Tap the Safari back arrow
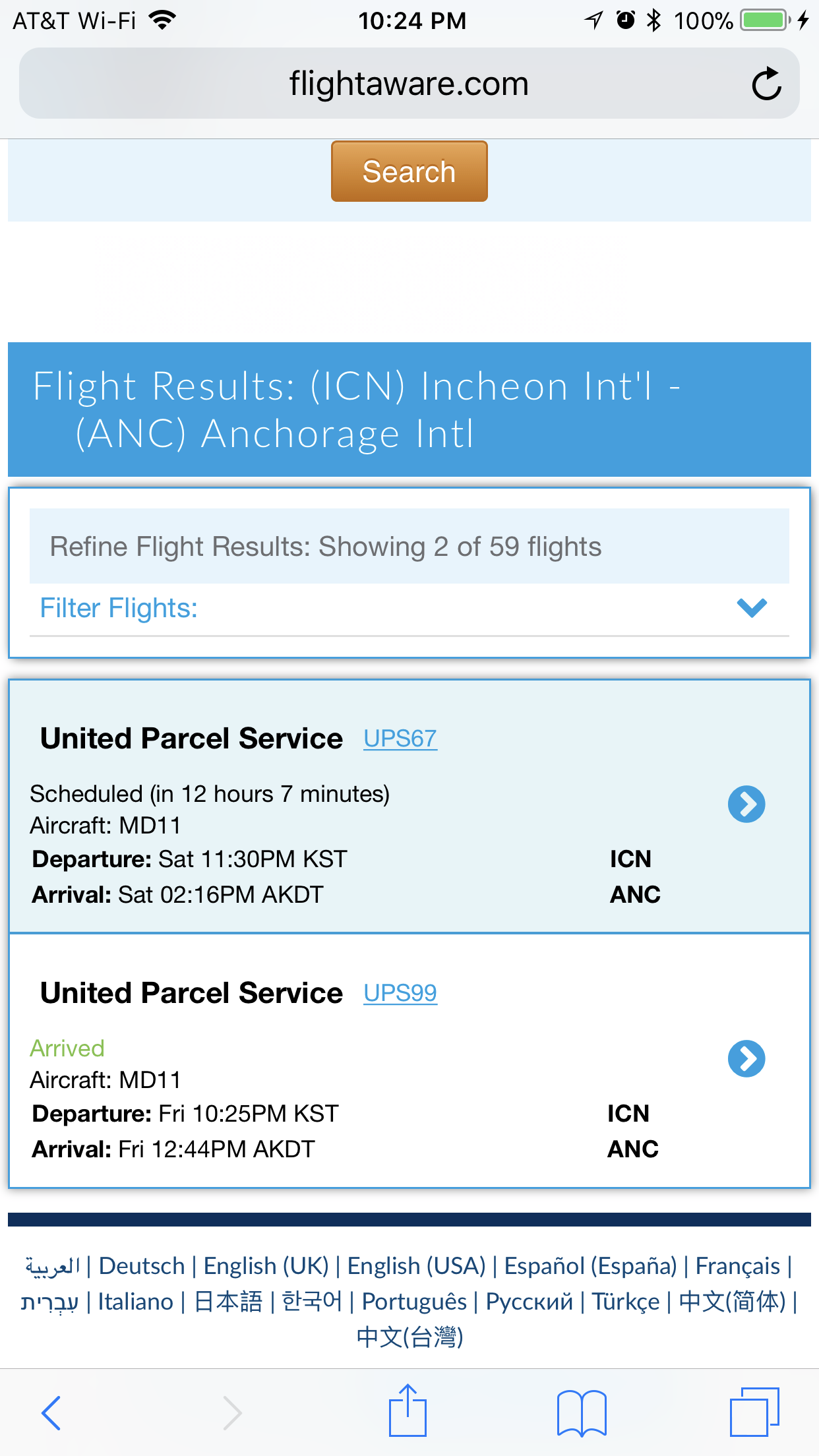The height and width of the screenshot is (1456, 819). click(x=51, y=1412)
